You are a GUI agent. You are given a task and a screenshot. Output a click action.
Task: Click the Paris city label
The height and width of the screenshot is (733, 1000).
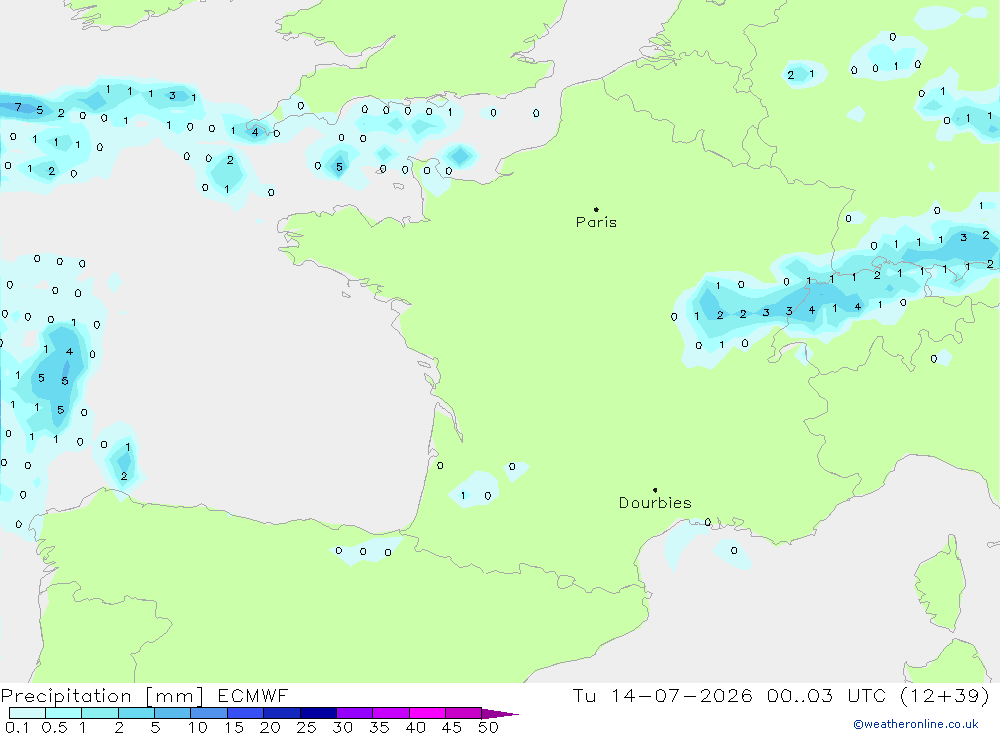[x=596, y=222]
